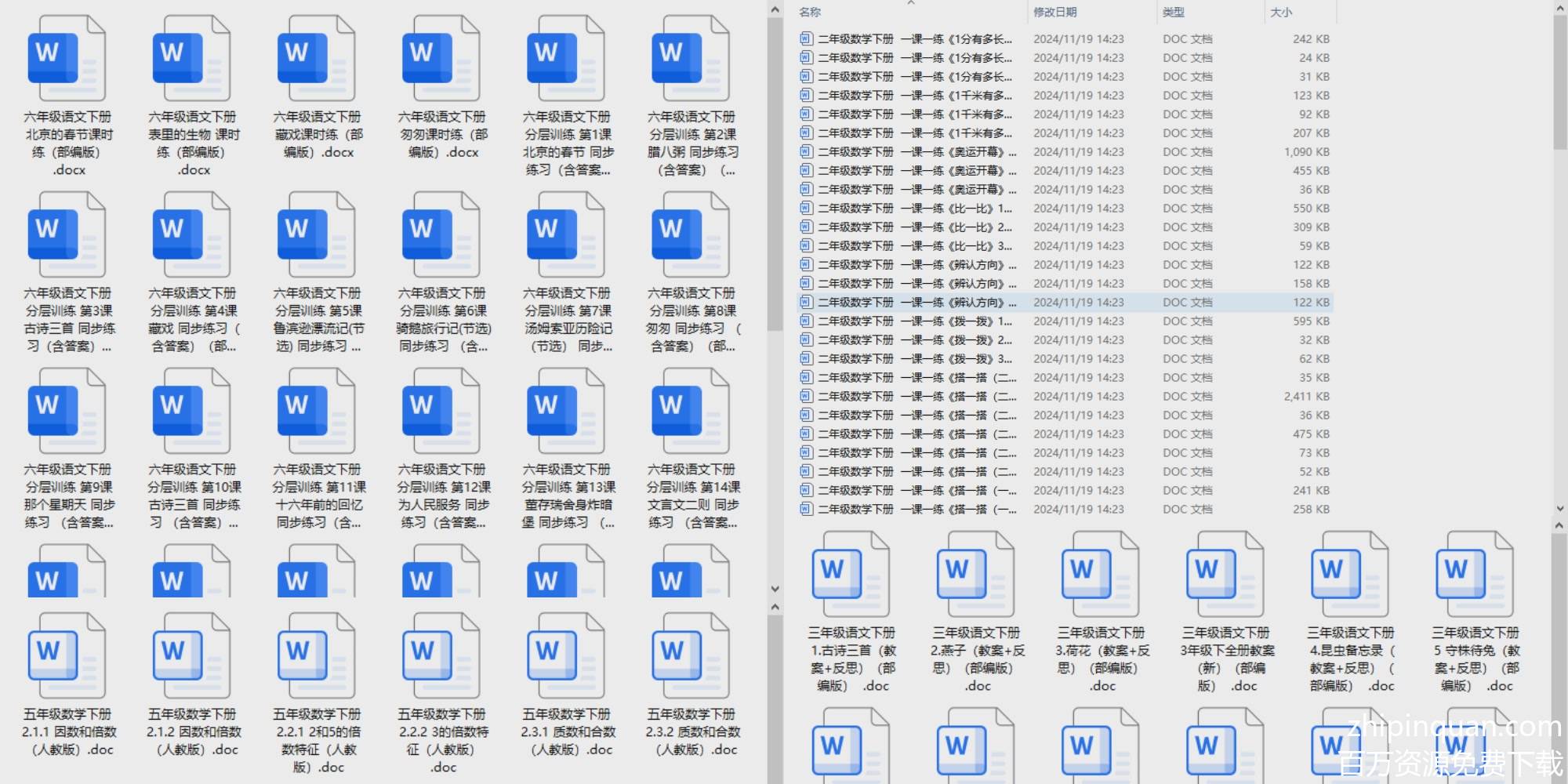The height and width of the screenshot is (784, 1568).
Task: Select the 表里的生物 课时练 Word file icon
Action: 191,59
